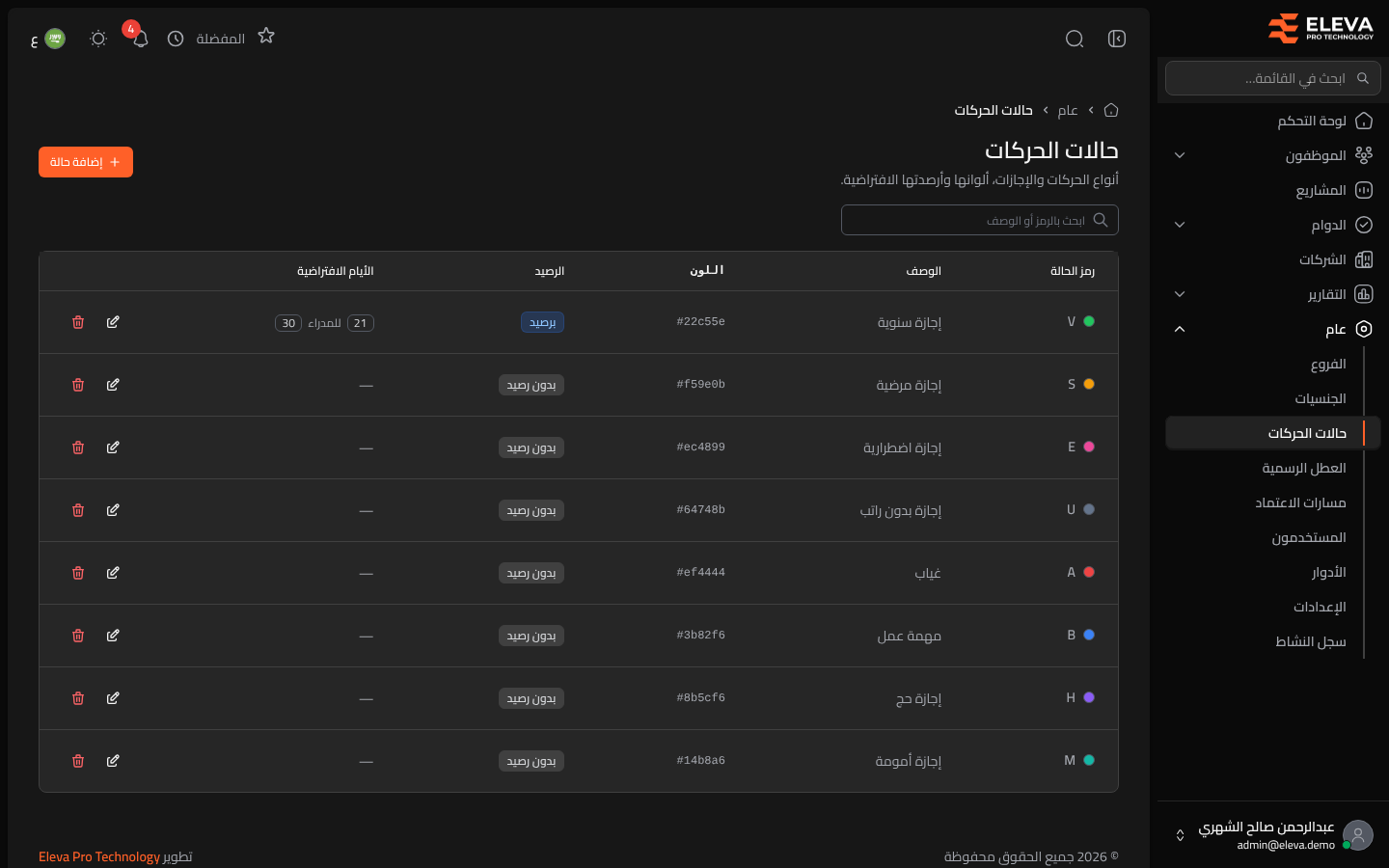Click the عام breadcrumb link
This screenshot has width=1389, height=868.
(x=1068, y=110)
